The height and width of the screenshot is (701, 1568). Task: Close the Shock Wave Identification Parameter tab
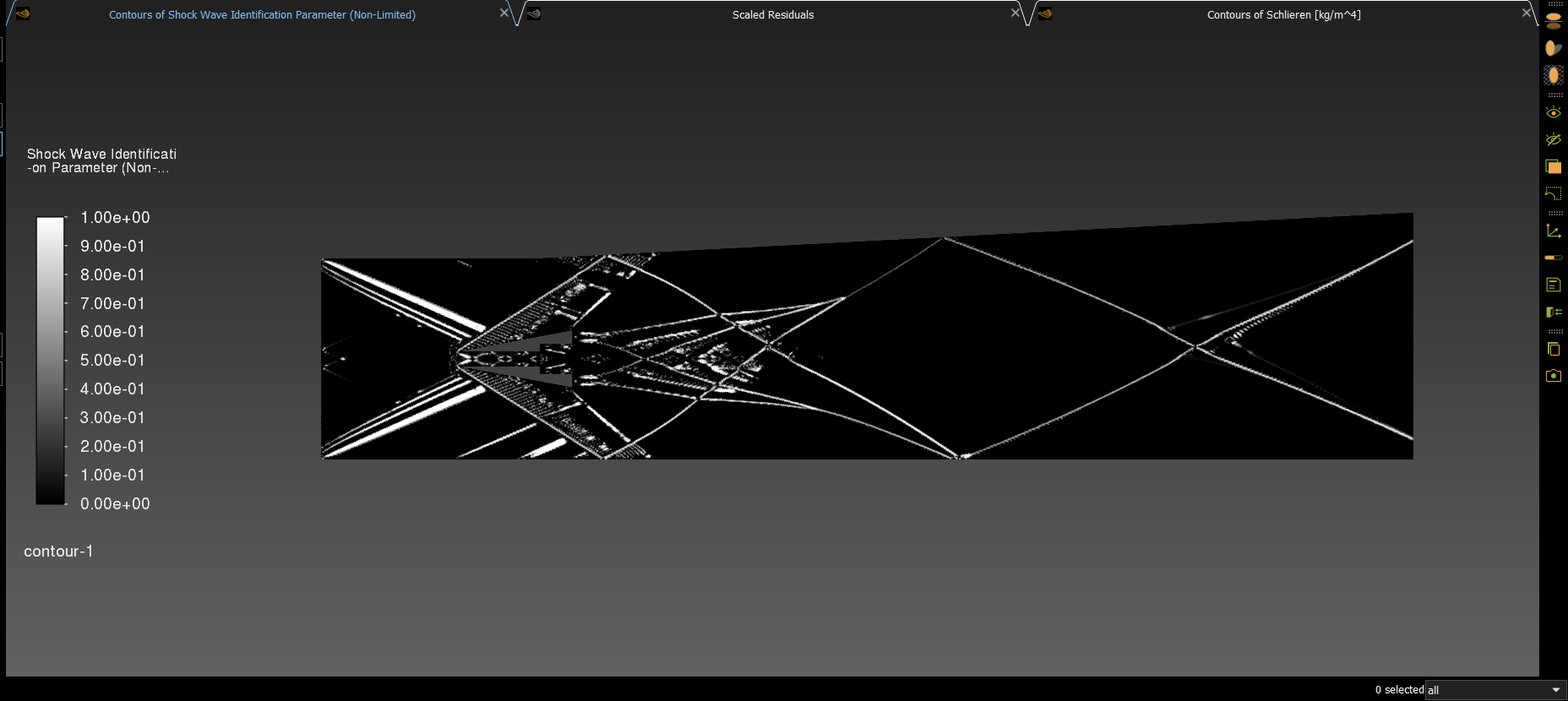click(x=504, y=13)
